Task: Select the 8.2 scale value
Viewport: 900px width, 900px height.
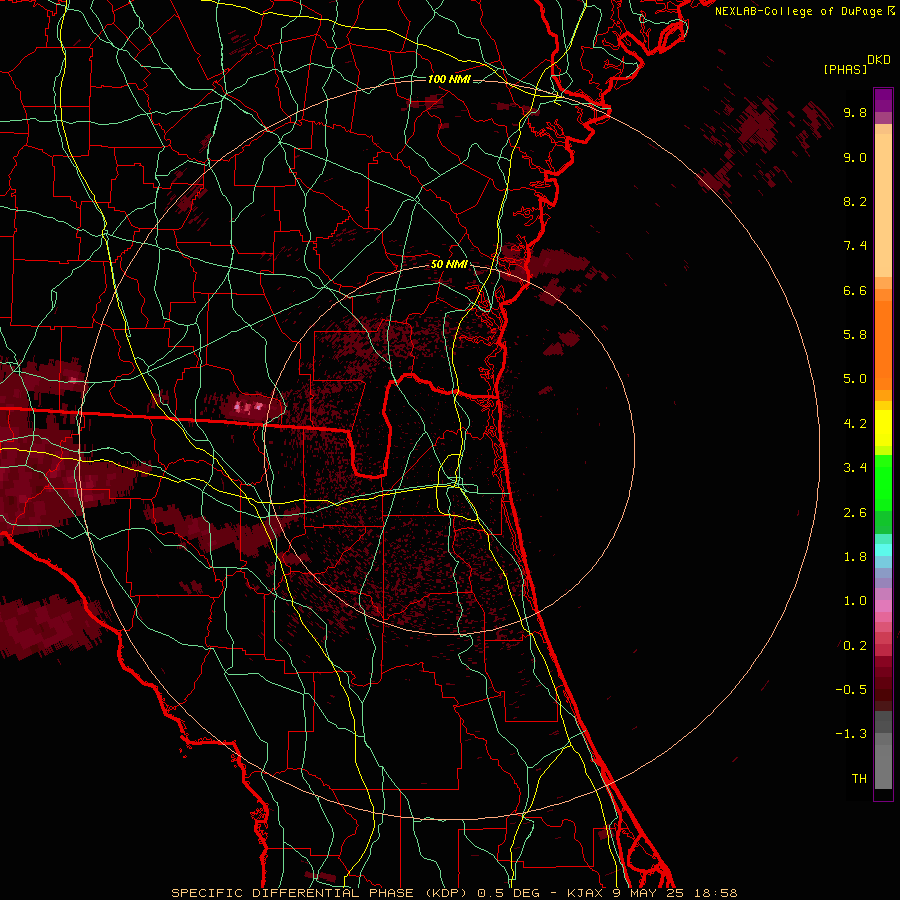Action: tap(855, 201)
